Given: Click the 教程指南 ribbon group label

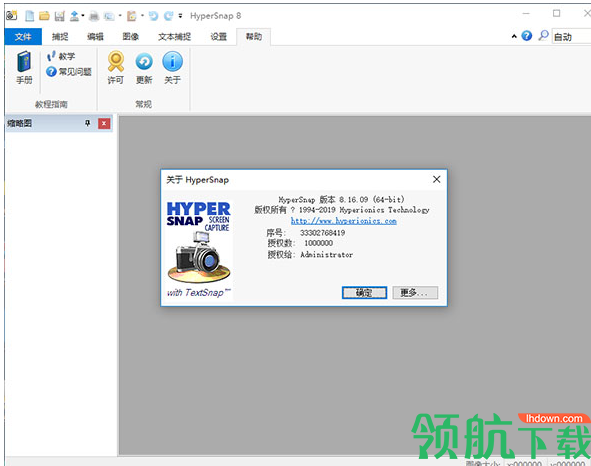Looking at the screenshot, I should click(x=51, y=104).
